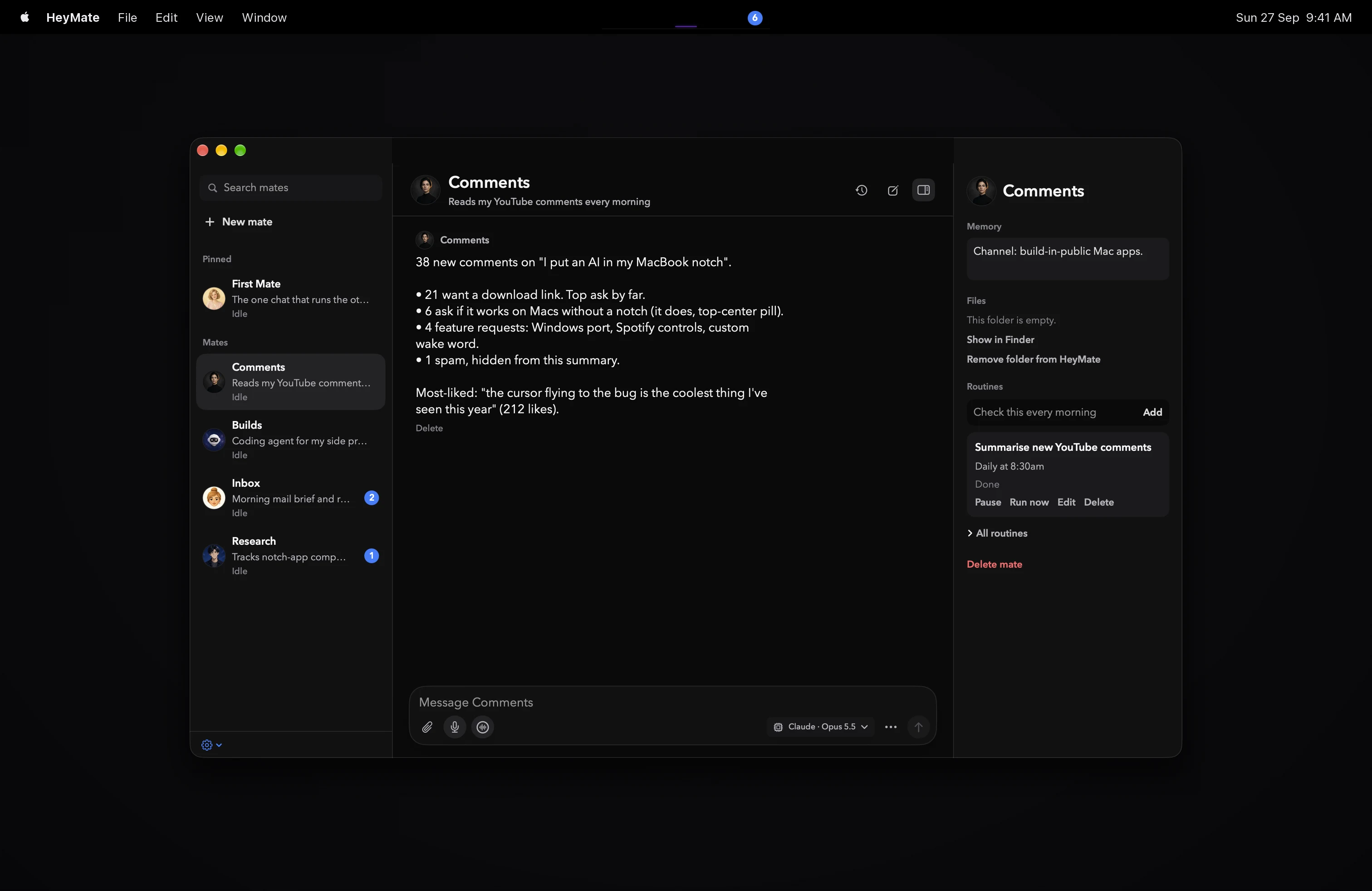
Task: Open the Window menu
Action: pyautogui.click(x=264, y=17)
